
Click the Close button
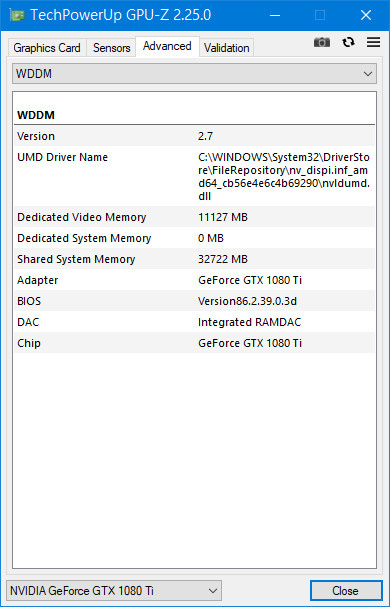pos(345,591)
